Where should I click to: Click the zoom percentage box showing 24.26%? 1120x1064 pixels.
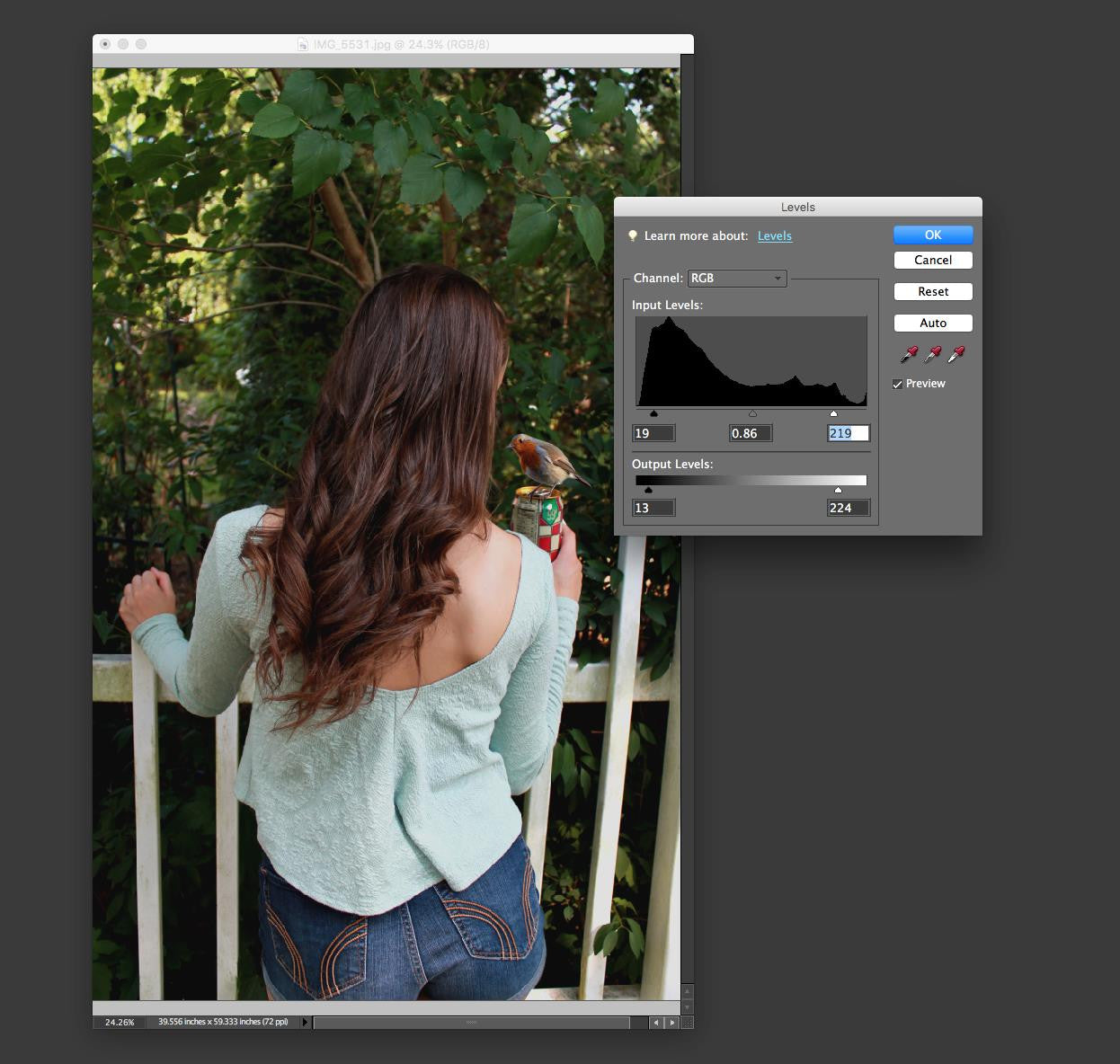[120, 1022]
